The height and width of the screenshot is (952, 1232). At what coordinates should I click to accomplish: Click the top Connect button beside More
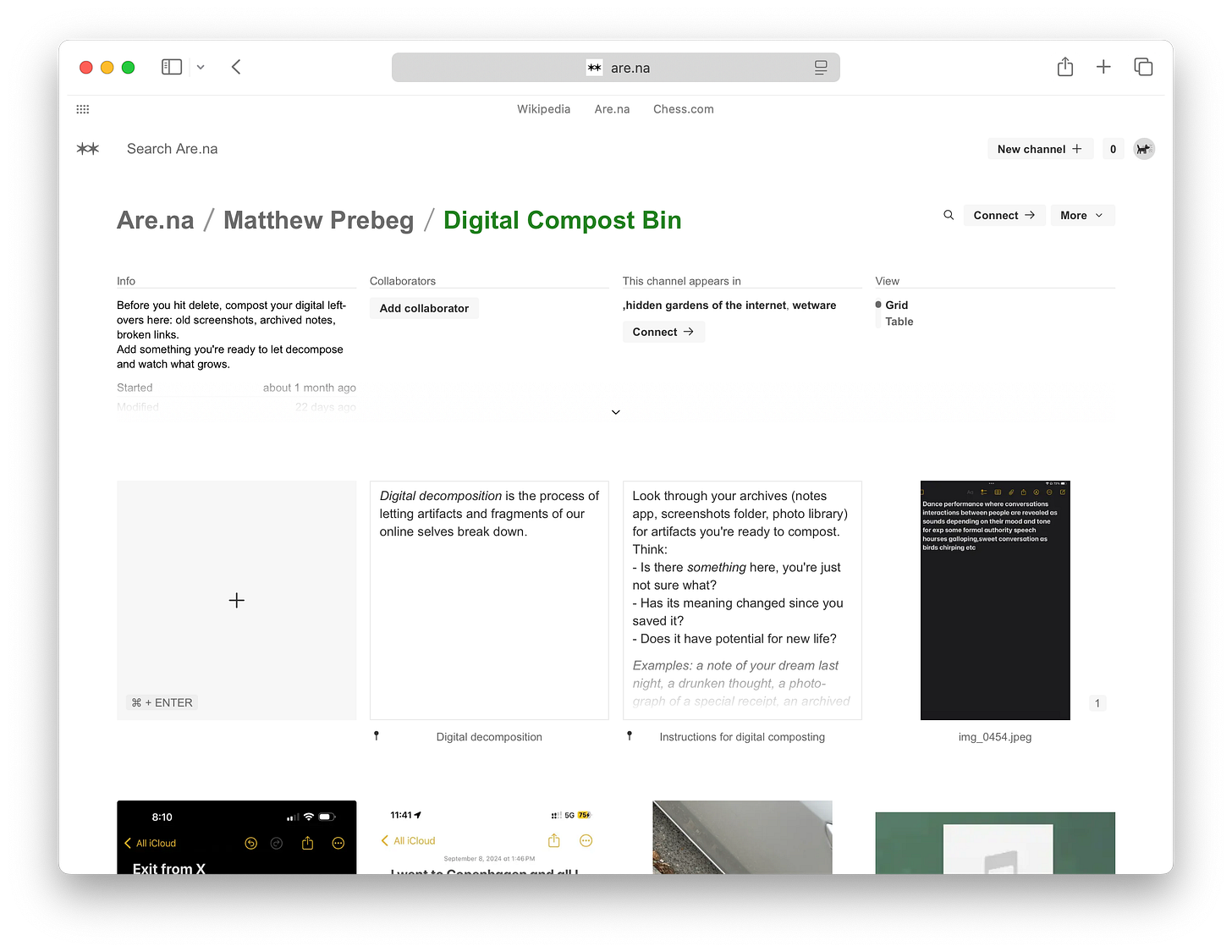coord(1004,215)
